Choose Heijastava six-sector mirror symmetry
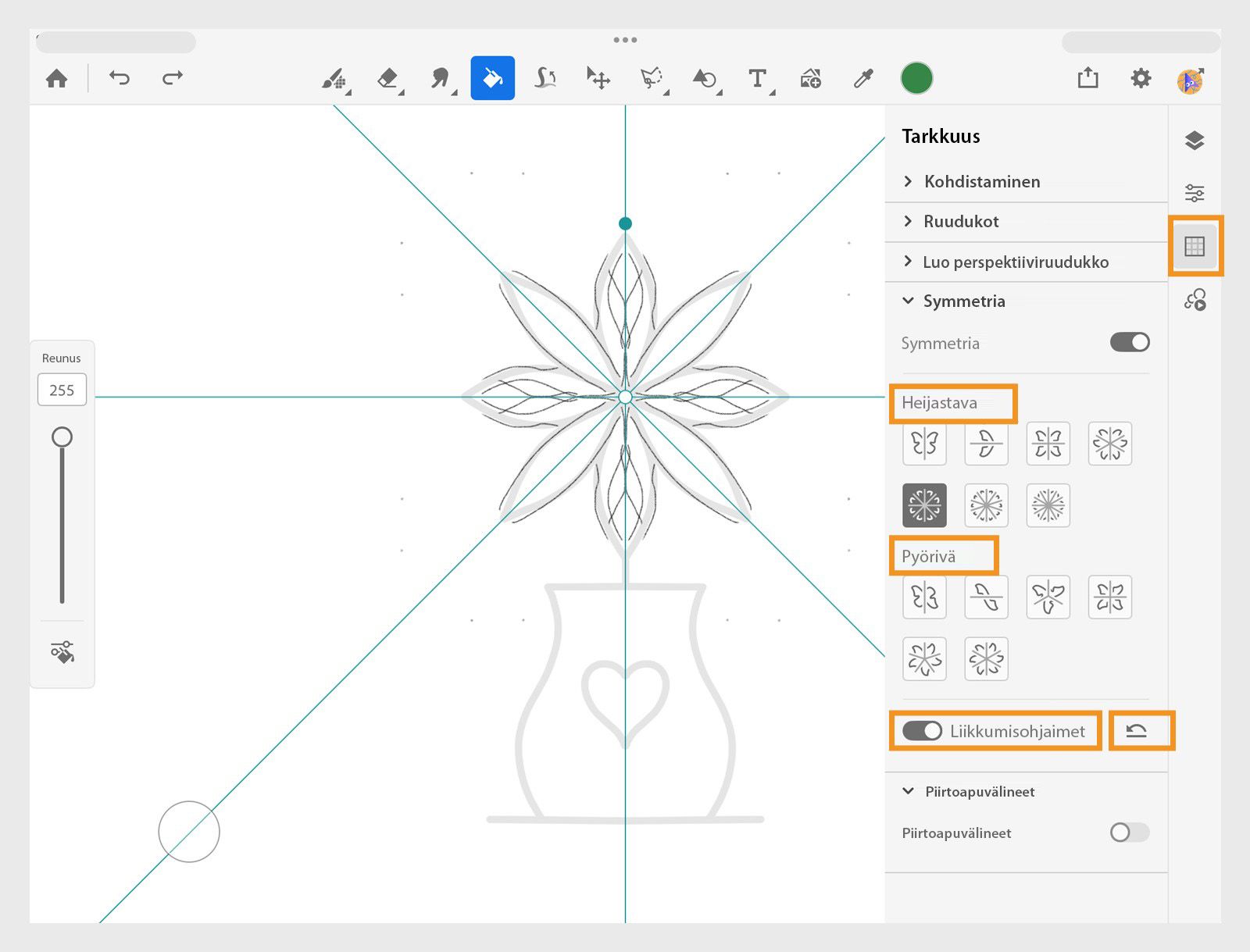 click(x=1109, y=444)
